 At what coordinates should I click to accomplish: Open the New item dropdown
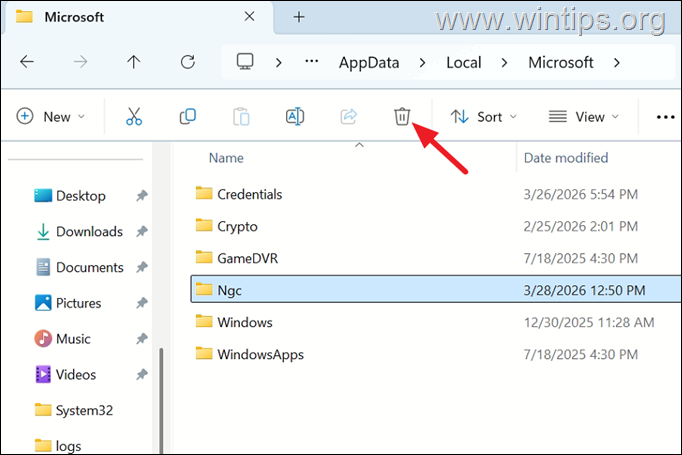point(50,117)
